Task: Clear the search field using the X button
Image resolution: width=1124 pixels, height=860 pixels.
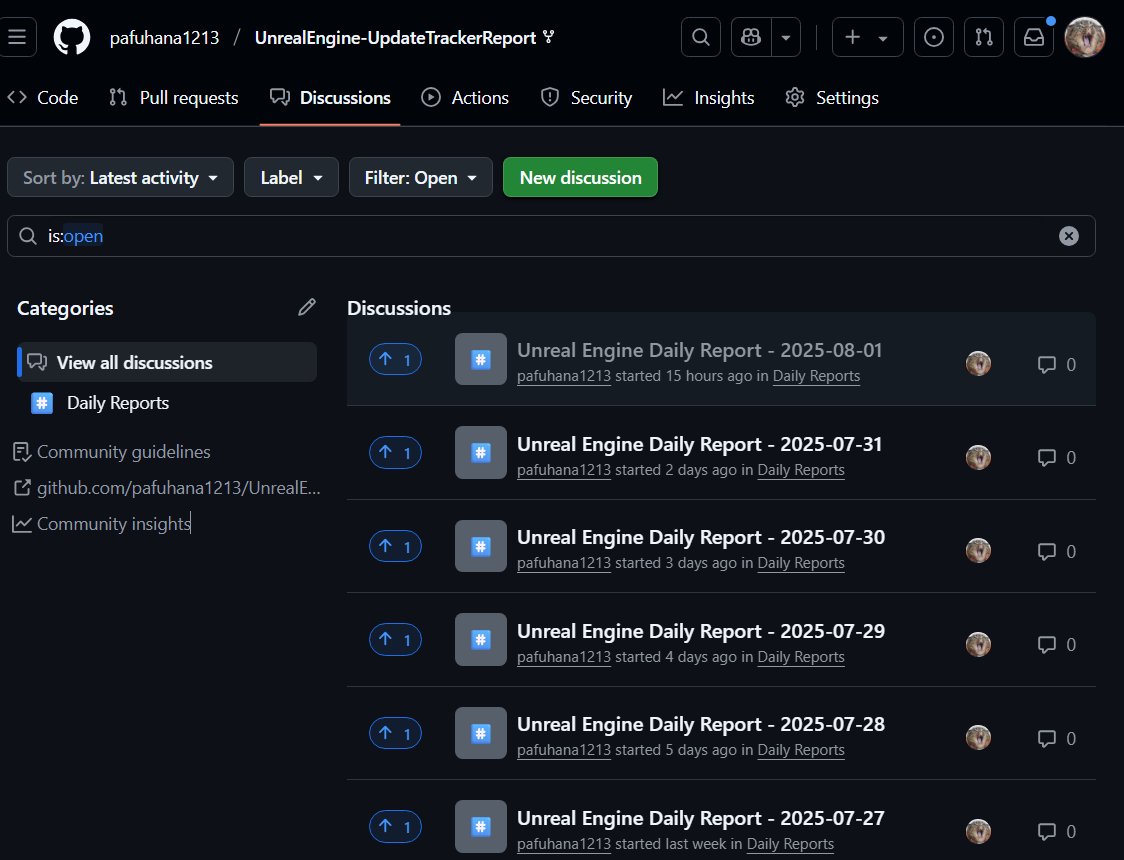Action: [1069, 236]
